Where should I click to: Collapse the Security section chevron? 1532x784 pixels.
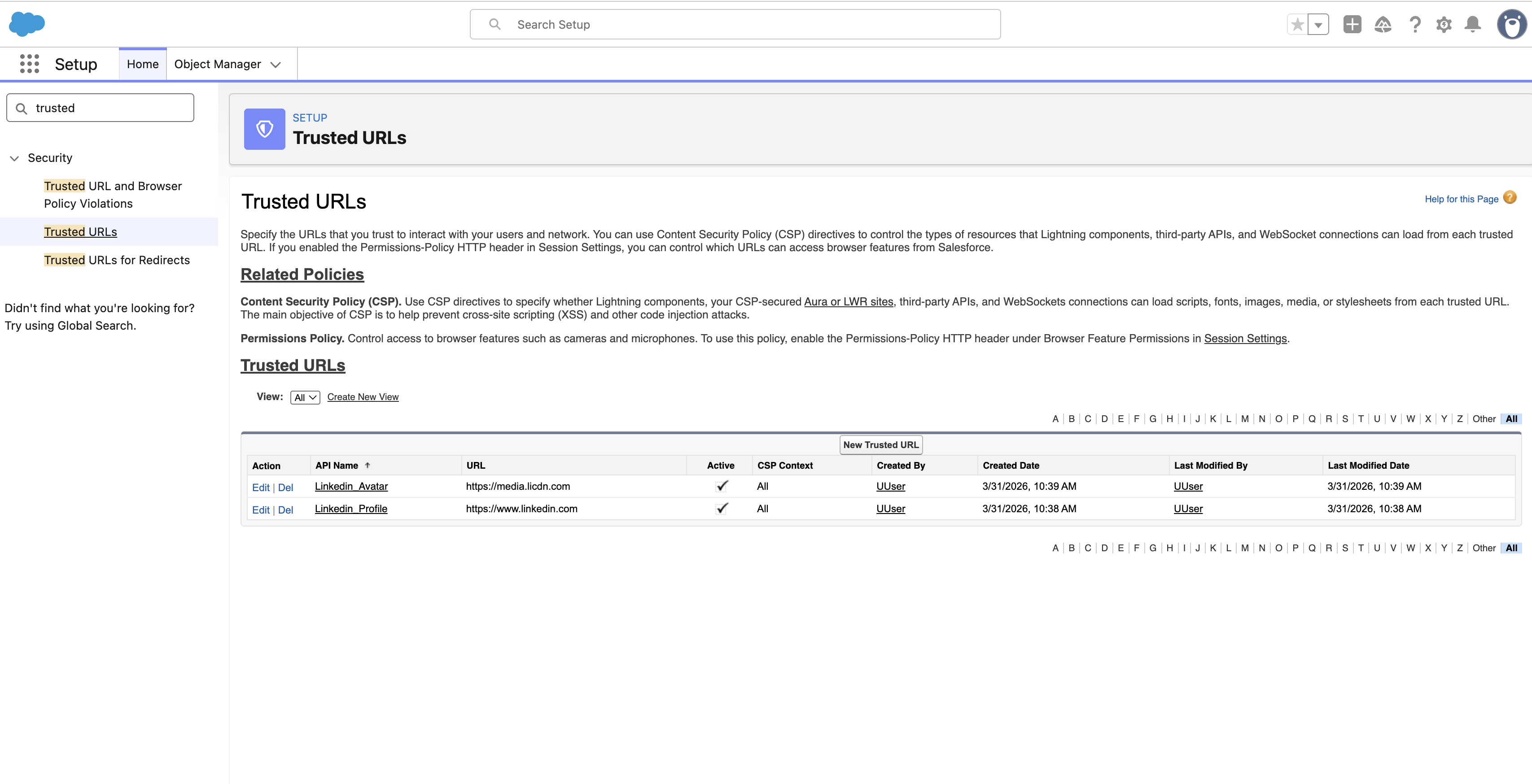click(14, 158)
